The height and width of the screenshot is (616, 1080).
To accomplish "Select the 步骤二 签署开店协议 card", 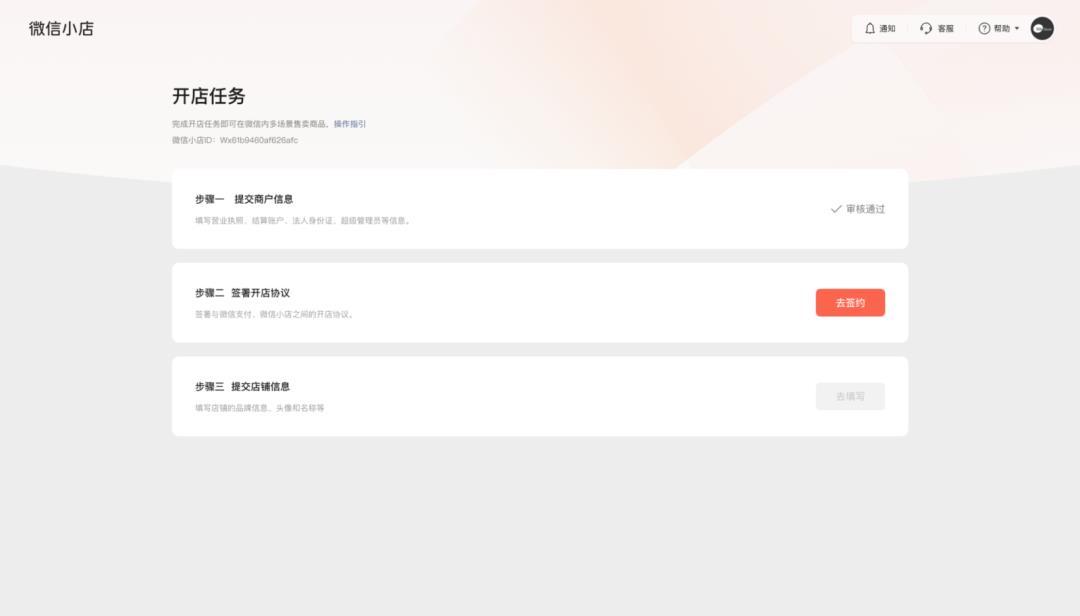I will click(540, 302).
